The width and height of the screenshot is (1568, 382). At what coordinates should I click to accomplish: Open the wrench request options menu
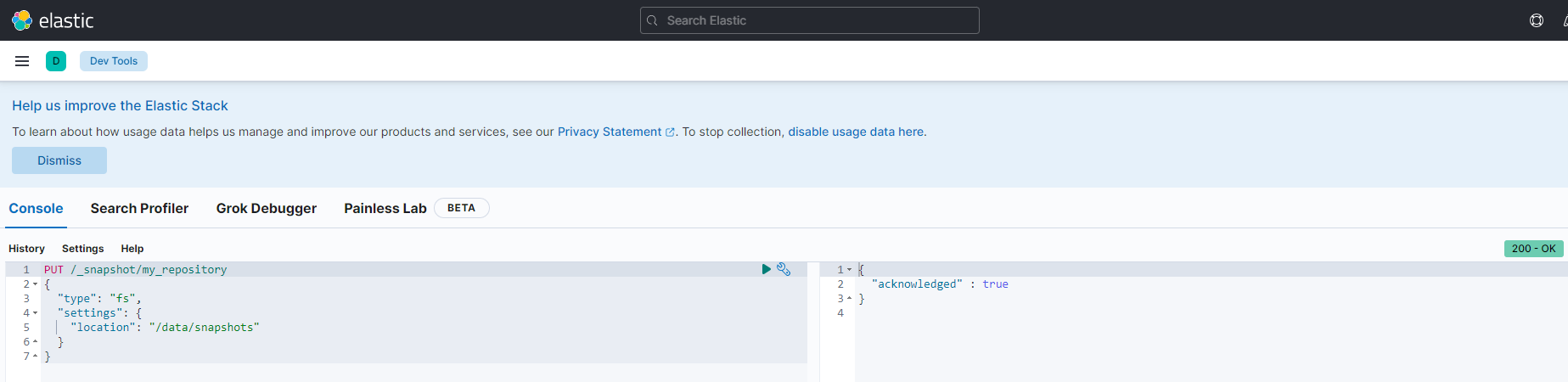(784, 269)
